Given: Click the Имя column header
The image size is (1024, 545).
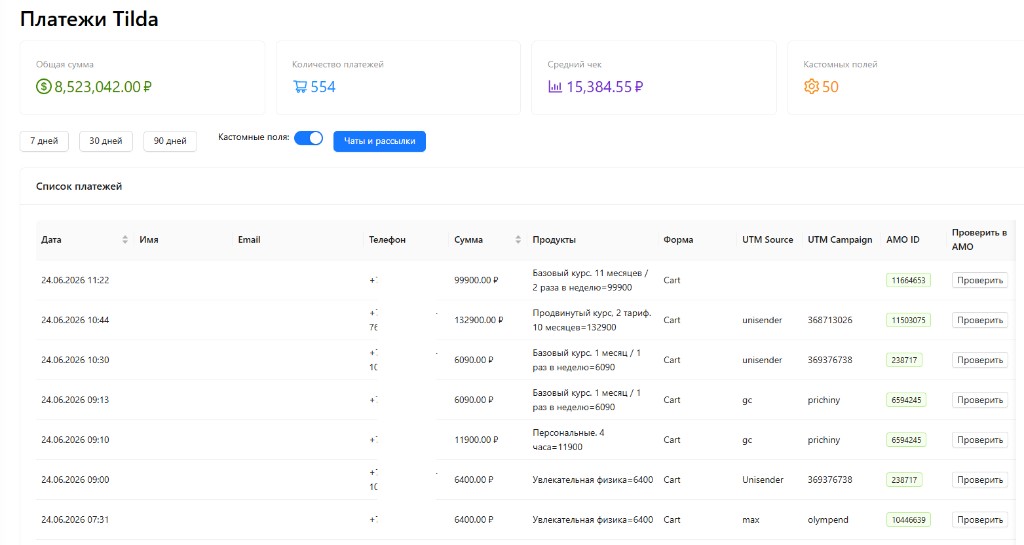Looking at the screenshot, I should (149, 240).
